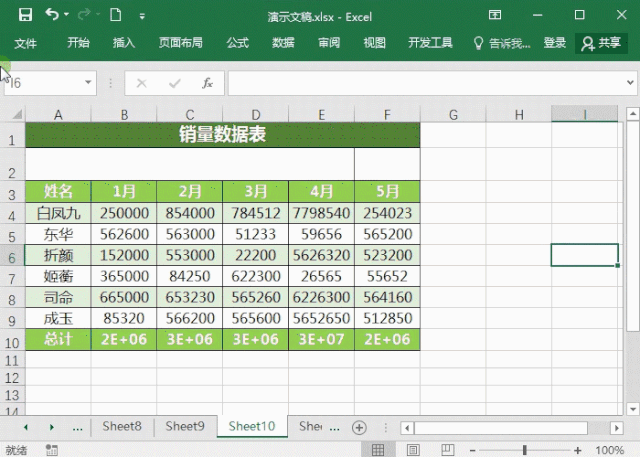Screen dimensions: 640x457
Task: Click the zoom in plus button
Action: (578, 450)
